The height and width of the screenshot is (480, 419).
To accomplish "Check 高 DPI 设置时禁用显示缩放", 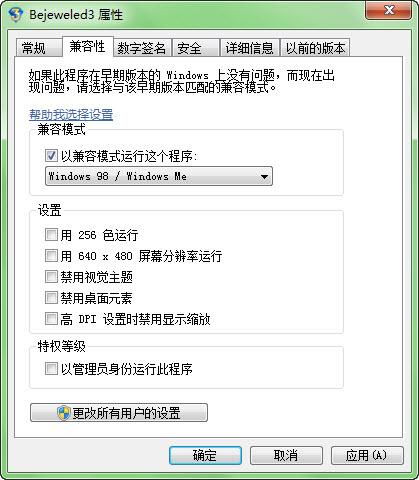I will (51, 319).
